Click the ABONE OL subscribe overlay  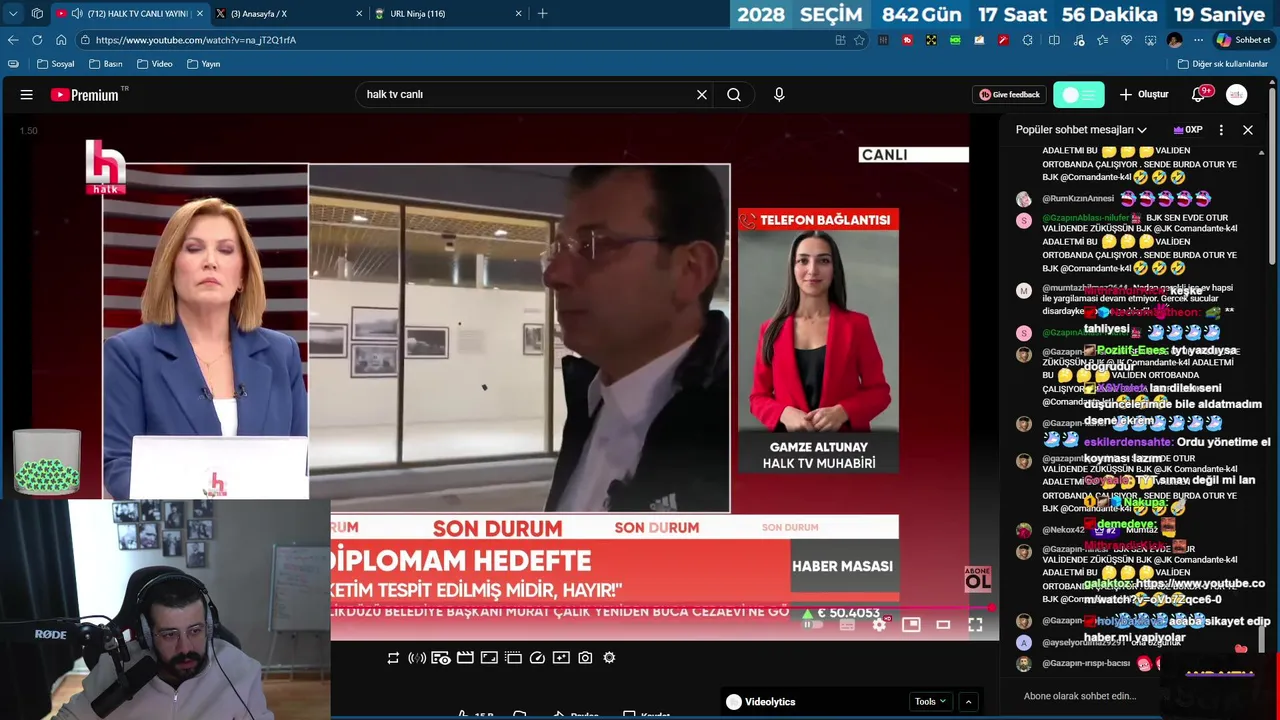click(978, 579)
